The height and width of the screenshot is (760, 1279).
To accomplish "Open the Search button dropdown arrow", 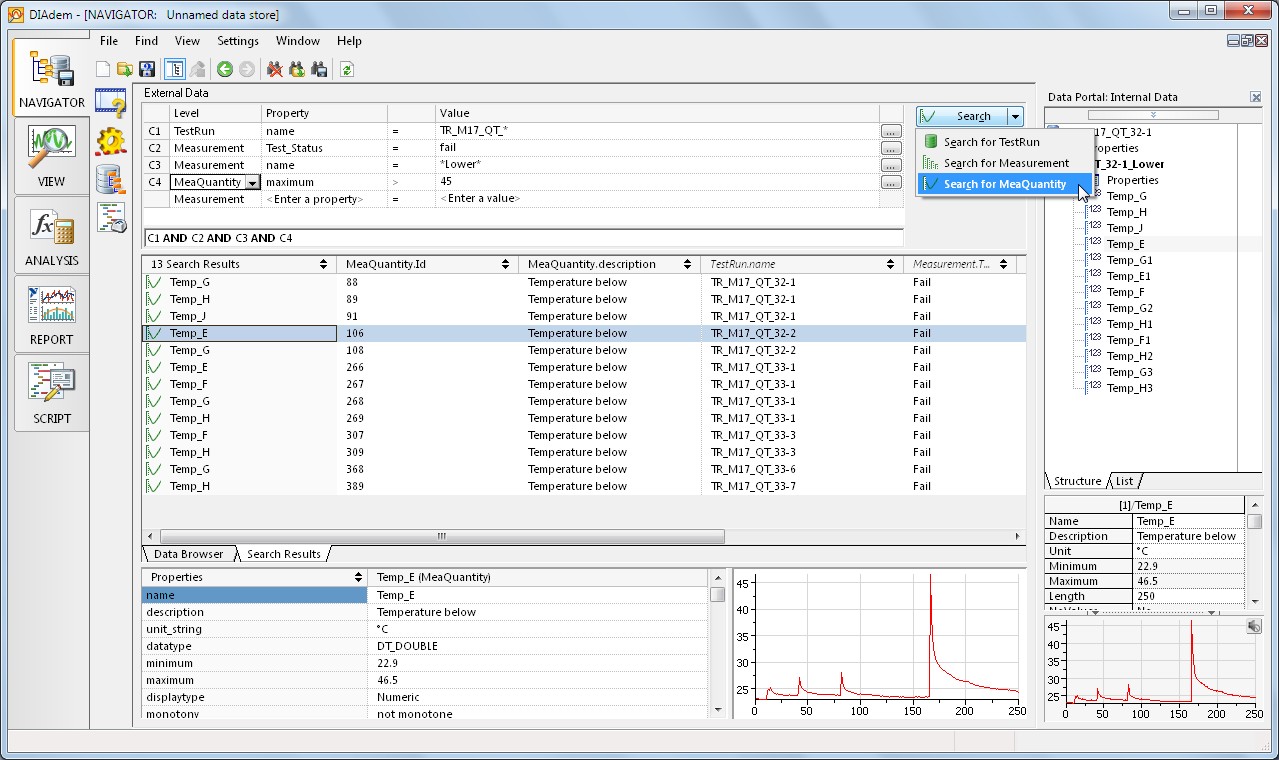I will [1015, 116].
